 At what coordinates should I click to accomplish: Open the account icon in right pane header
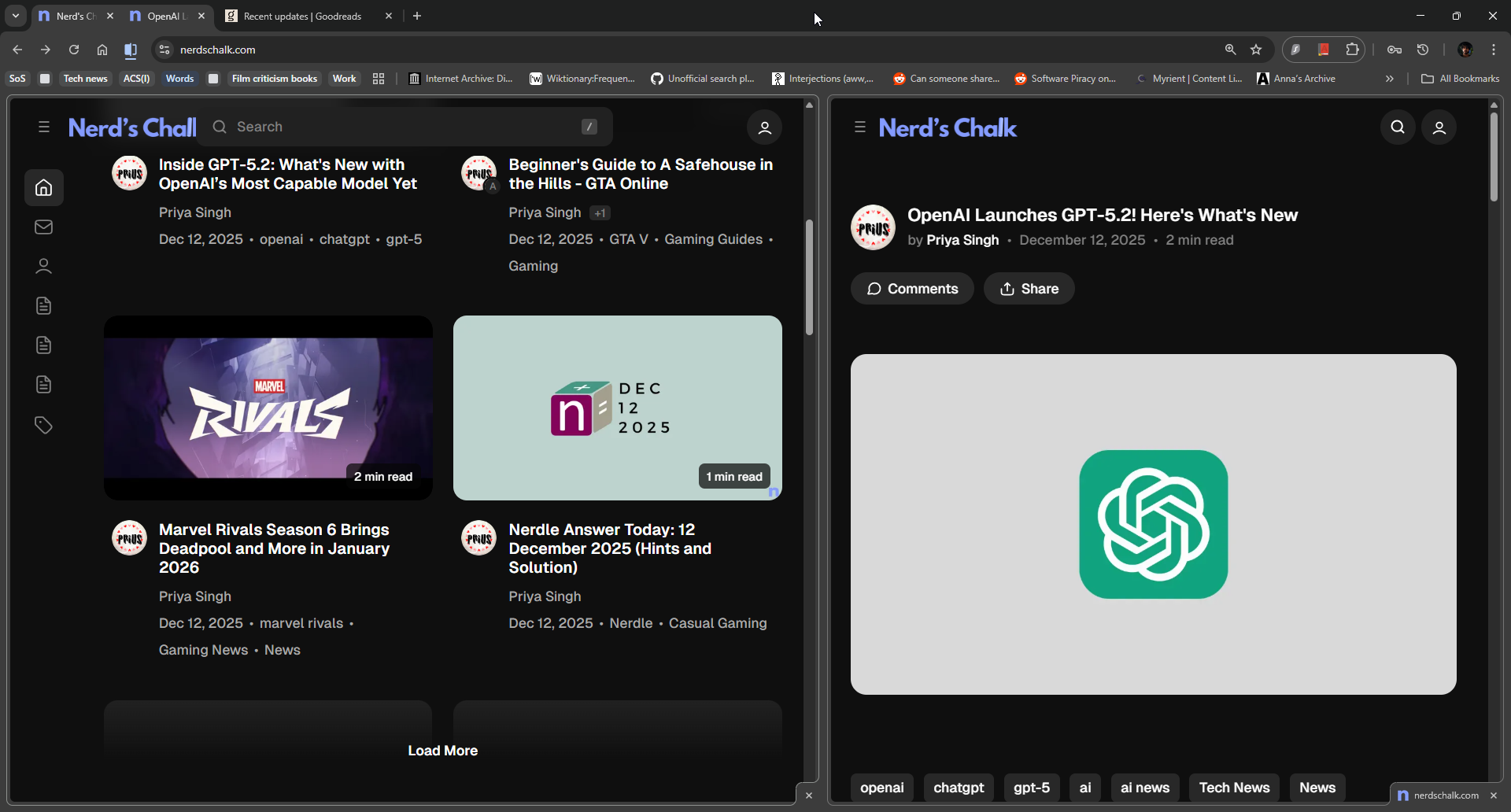pyautogui.click(x=1439, y=127)
